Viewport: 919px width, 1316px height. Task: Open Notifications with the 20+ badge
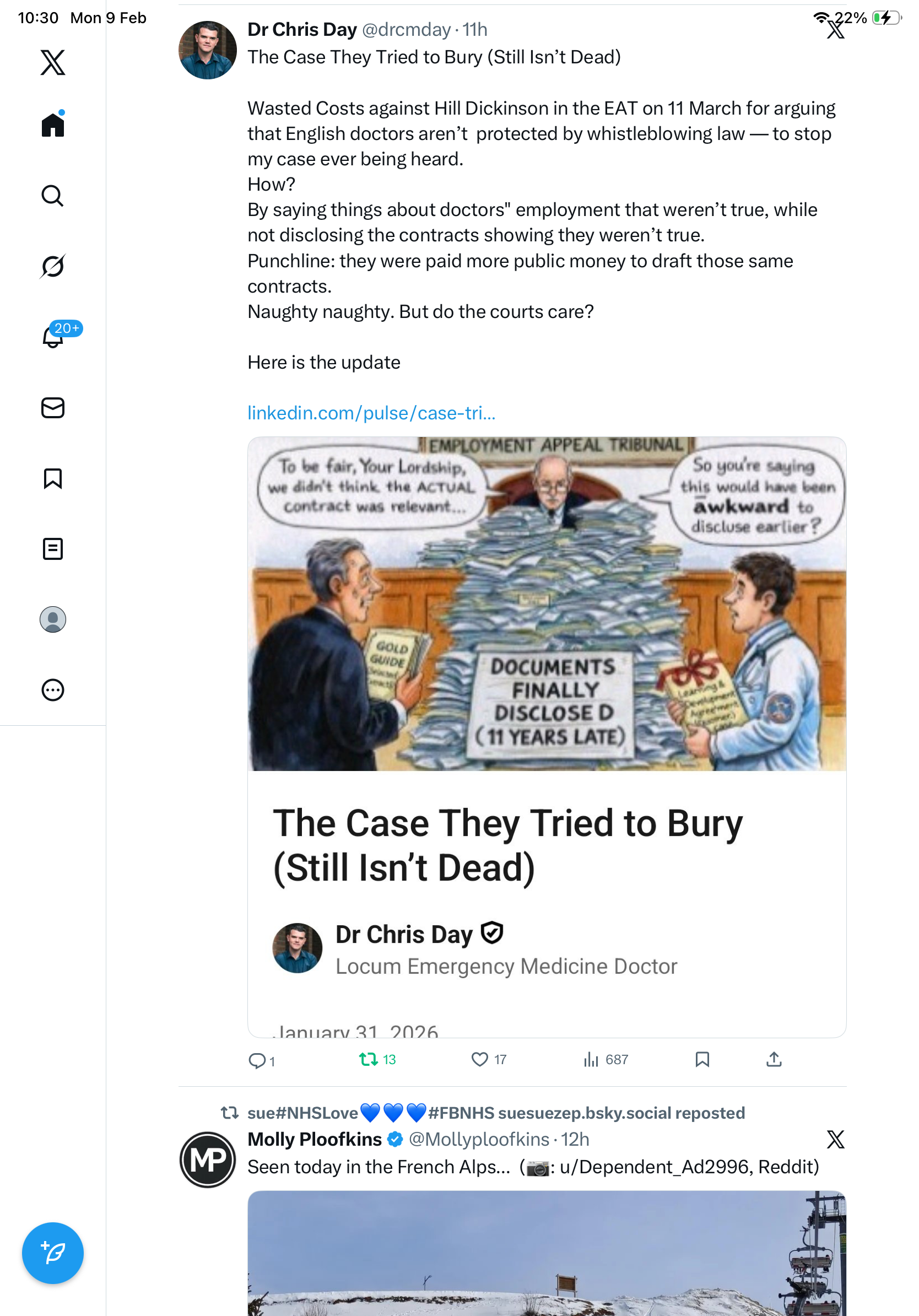click(x=53, y=337)
